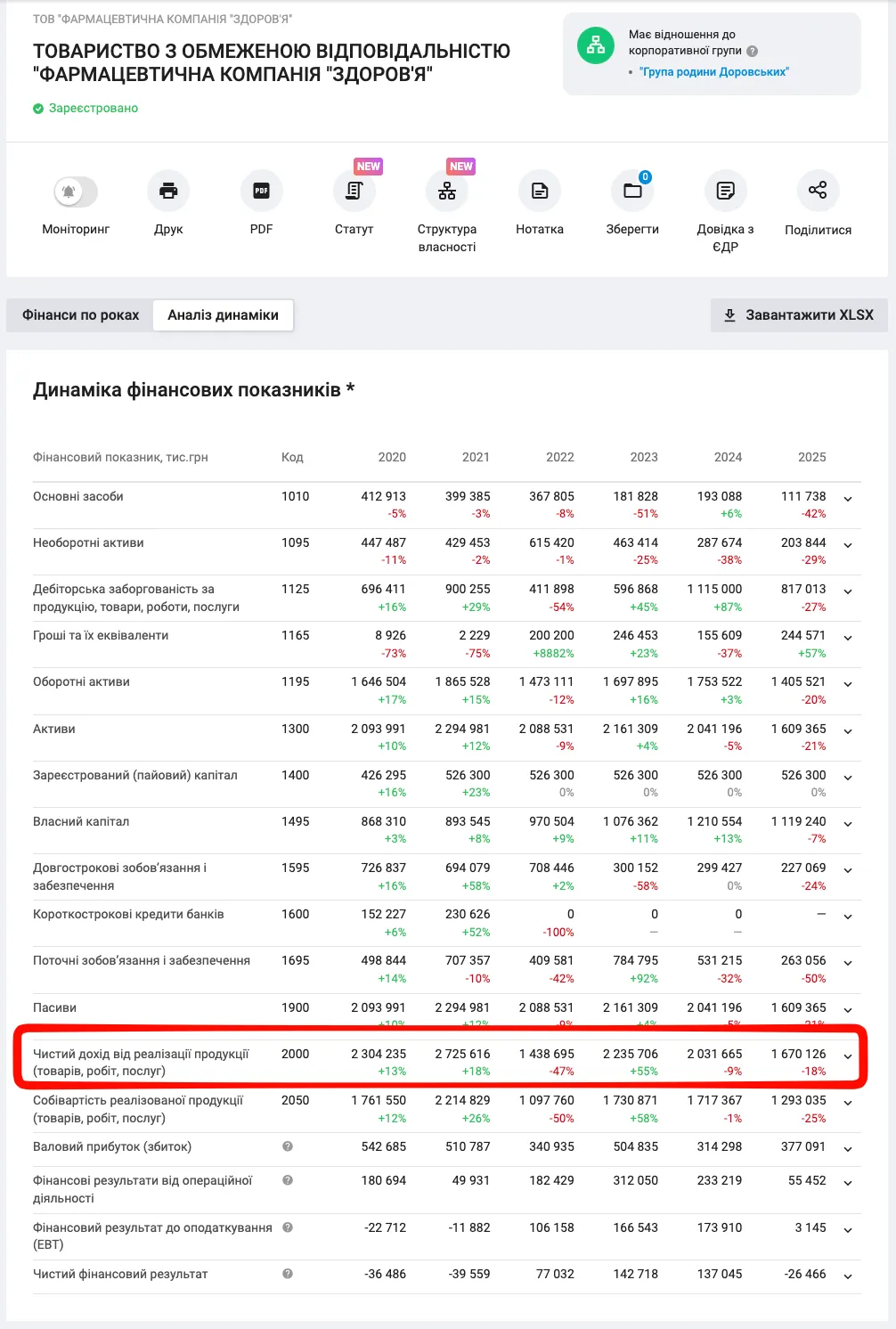Switch to the Фінанси по роках tab
896x1329 pixels.
click(80, 314)
